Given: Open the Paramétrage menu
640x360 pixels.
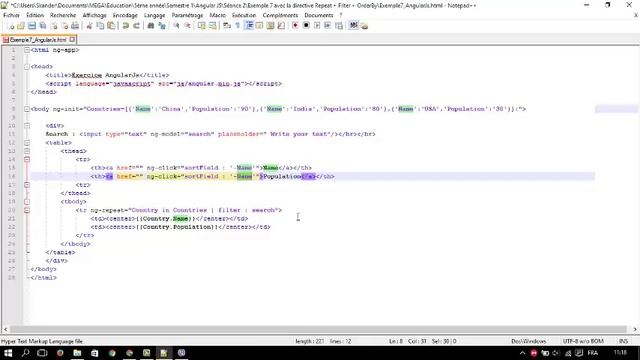Looking at the screenshot, I should pos(187,15).
